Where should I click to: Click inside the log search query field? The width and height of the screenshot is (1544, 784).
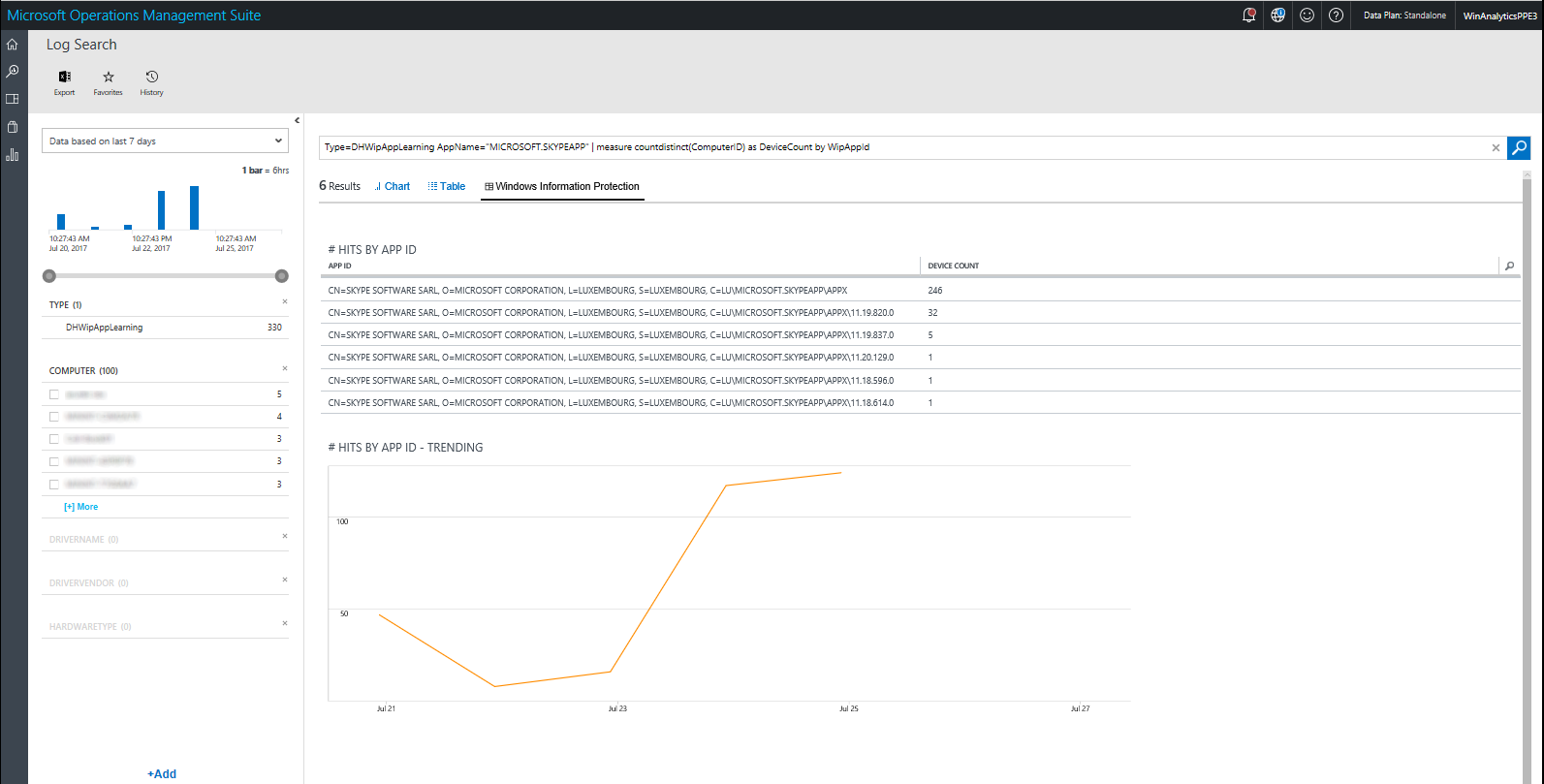coord(901,147)
